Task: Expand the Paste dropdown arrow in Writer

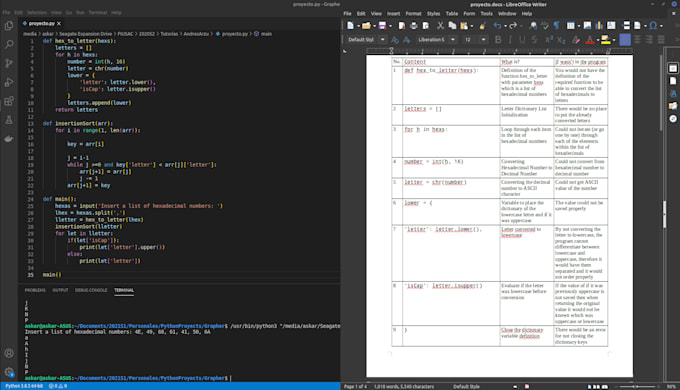Action: tap(472, 26)
